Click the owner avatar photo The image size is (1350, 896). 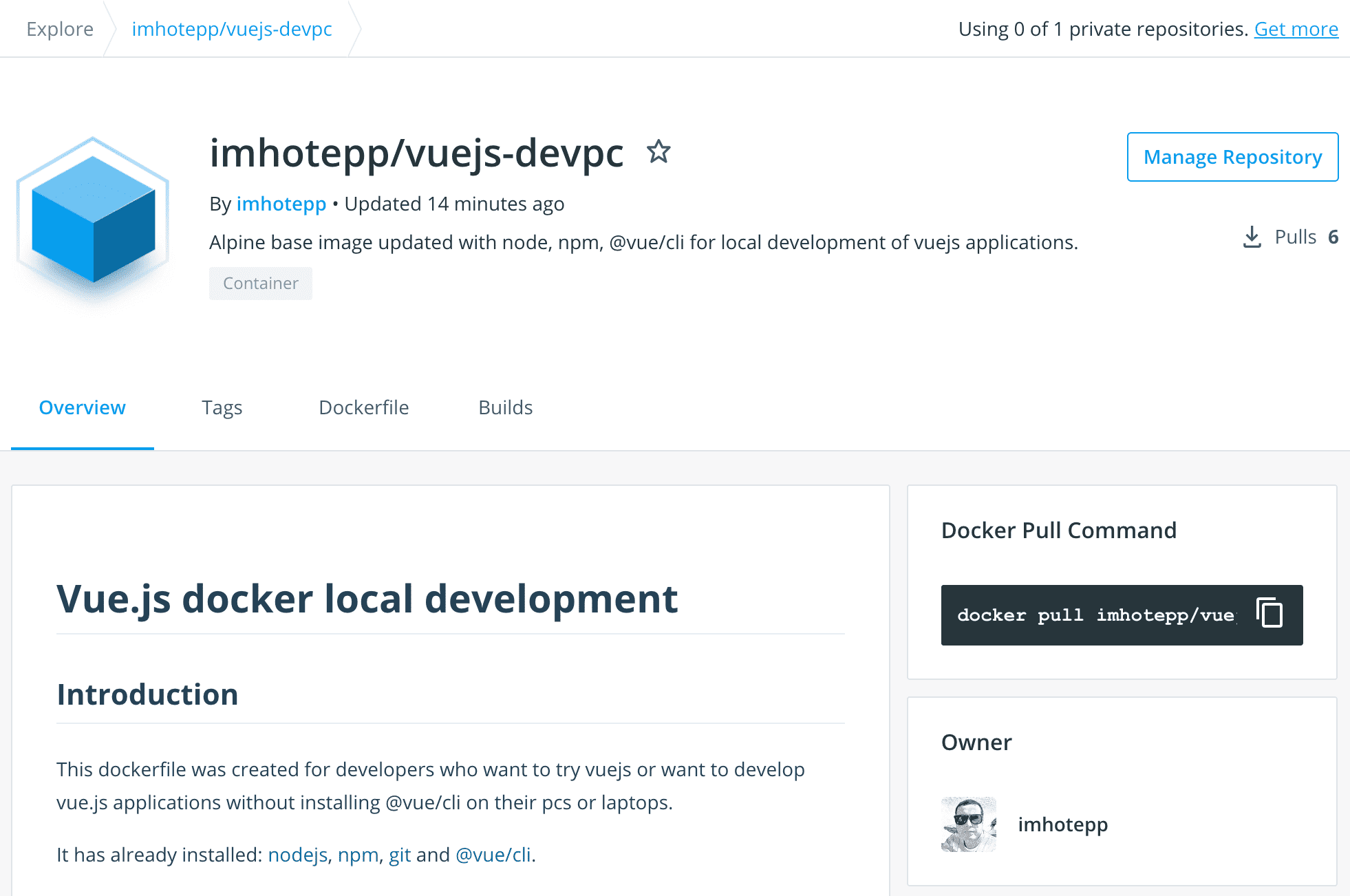[968, 824]
